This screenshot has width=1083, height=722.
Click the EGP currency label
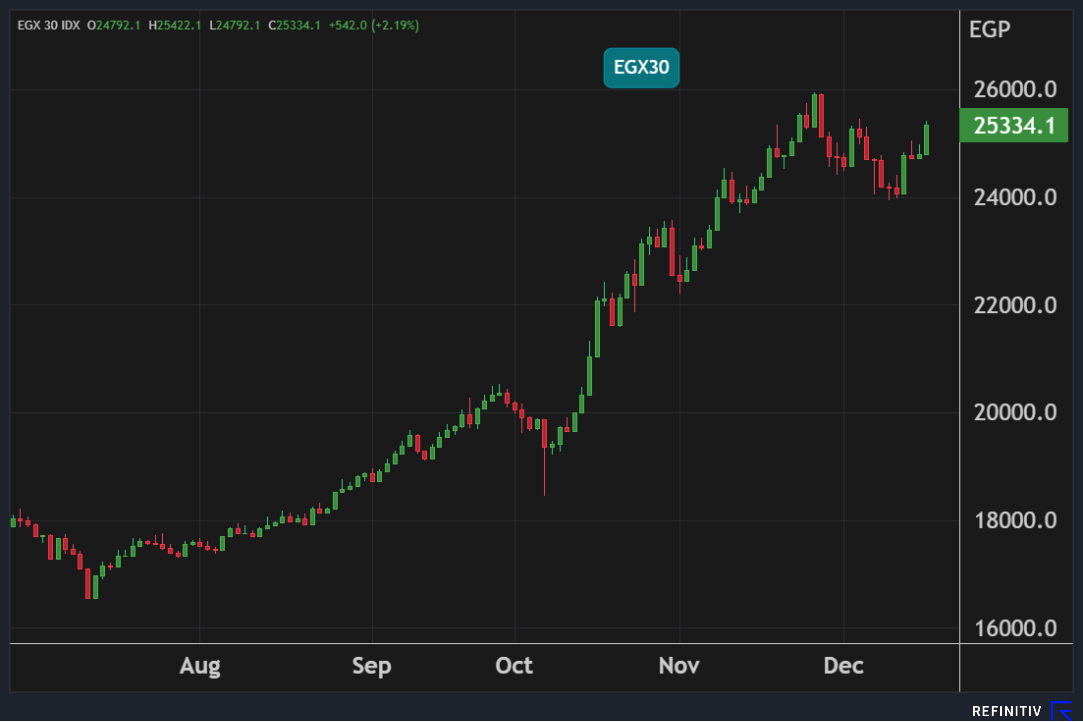[989, 29]
